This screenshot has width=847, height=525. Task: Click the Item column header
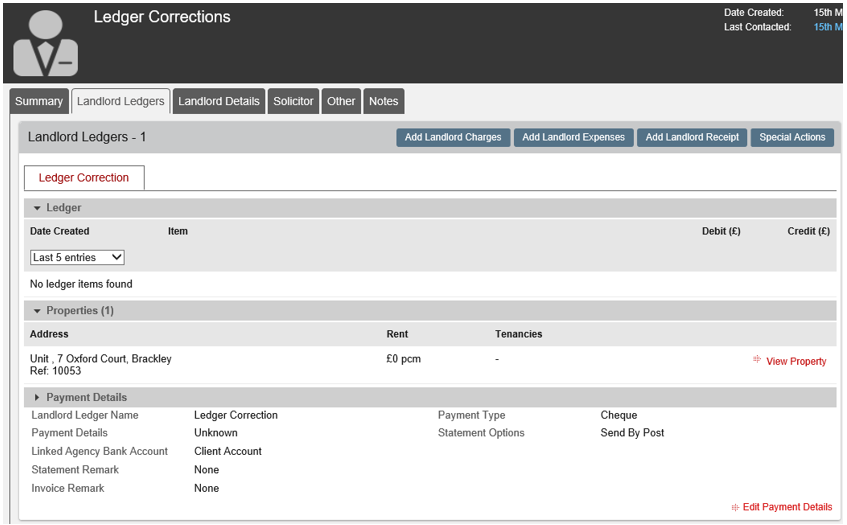pyautogui.click(x=178, y=231)
